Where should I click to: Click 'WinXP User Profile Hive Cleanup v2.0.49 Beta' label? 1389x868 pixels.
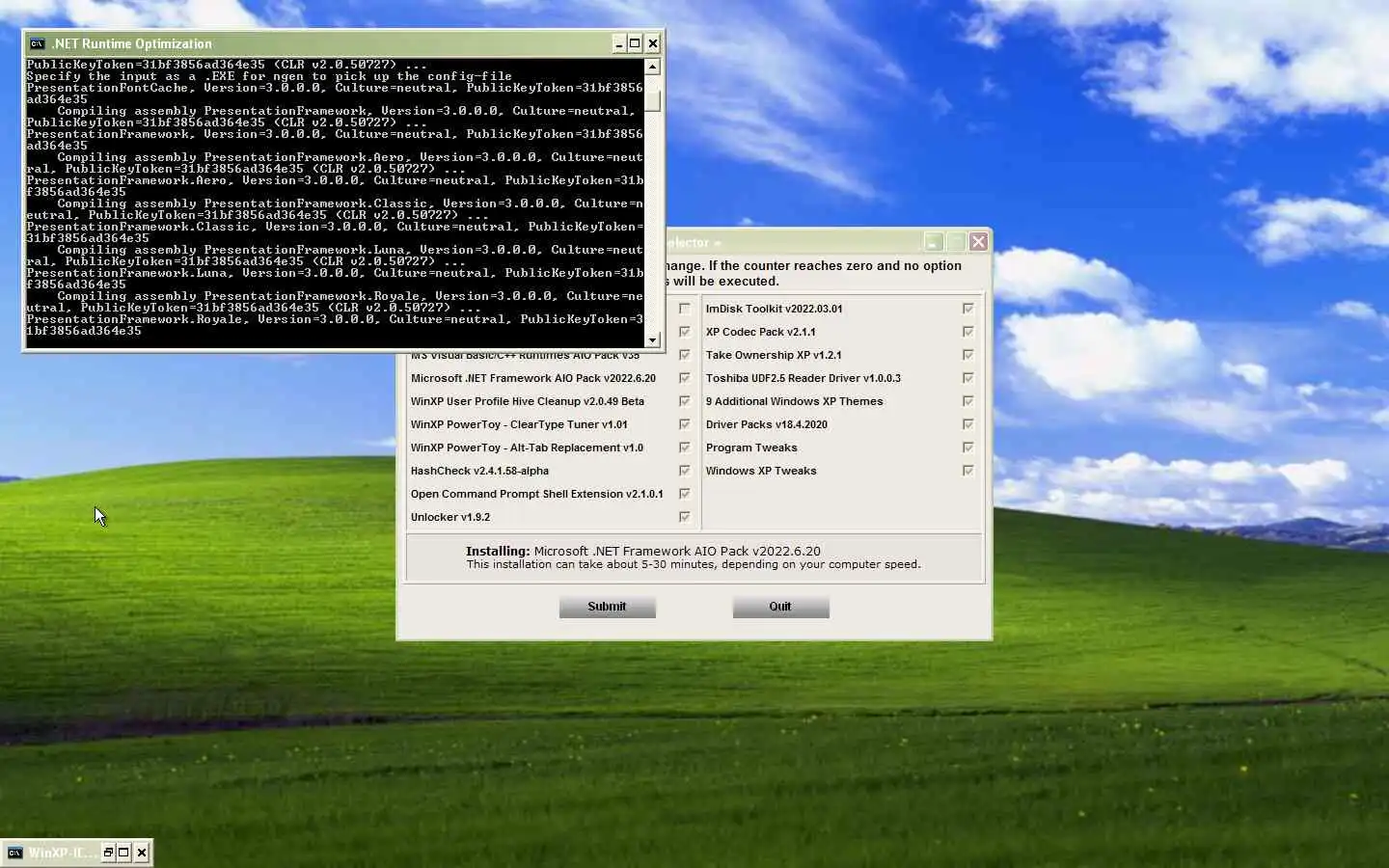(x=528, y=401)
